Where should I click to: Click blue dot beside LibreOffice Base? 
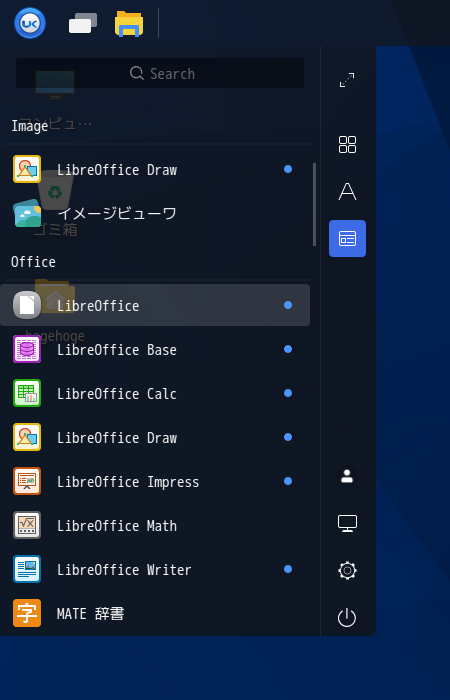pyautogui.click(x=288, y=349)
